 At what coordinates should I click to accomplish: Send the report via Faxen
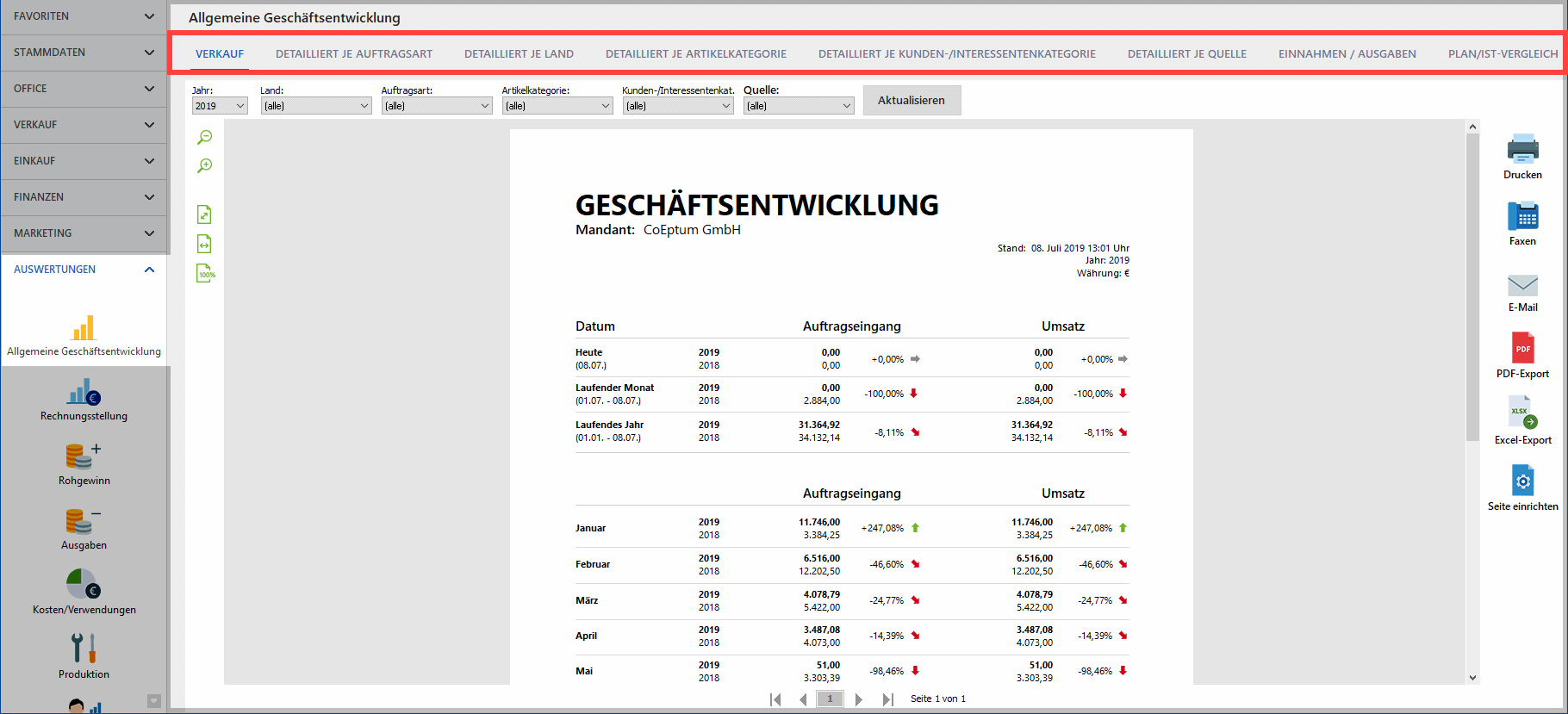pyautogui.click(x=1522, y=223)
